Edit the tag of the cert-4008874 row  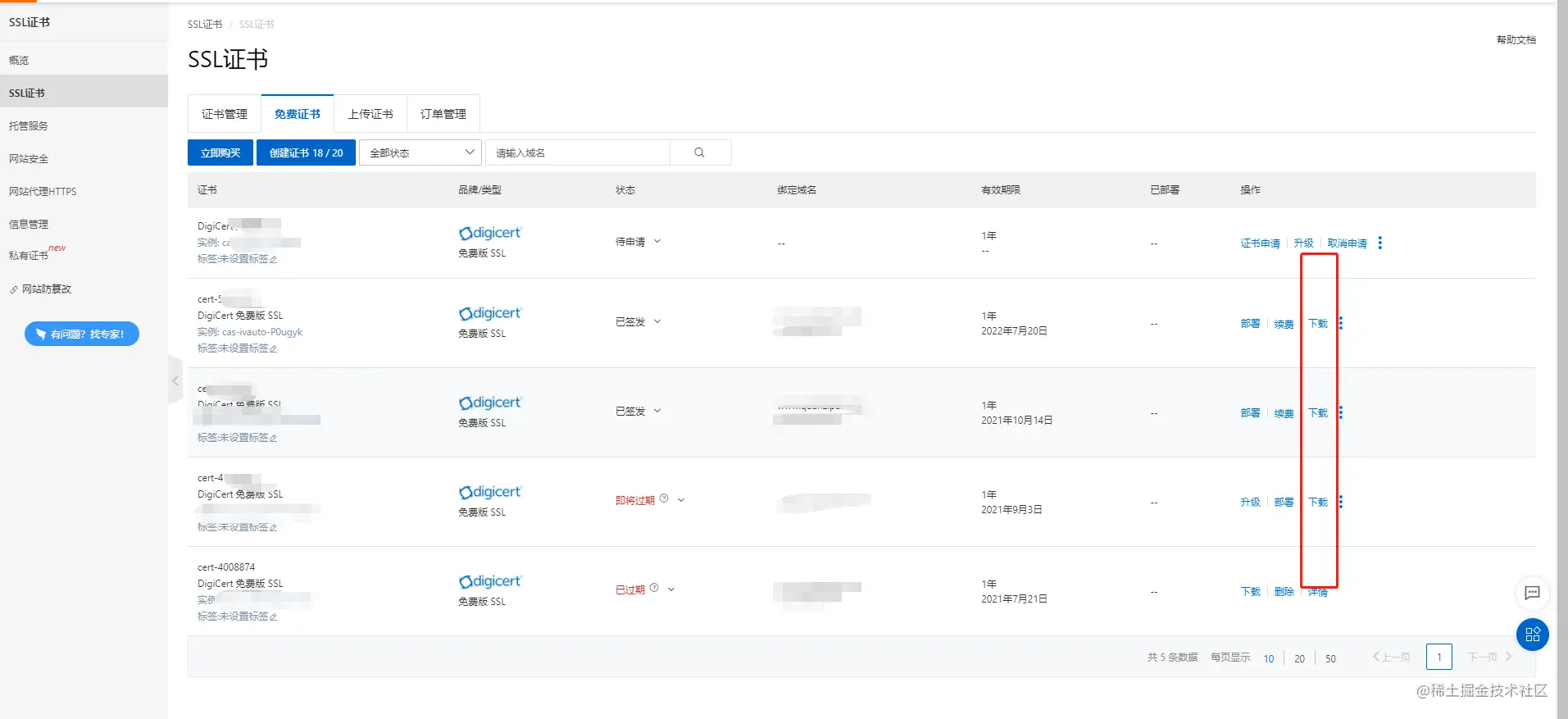click(x=273, y=617)
